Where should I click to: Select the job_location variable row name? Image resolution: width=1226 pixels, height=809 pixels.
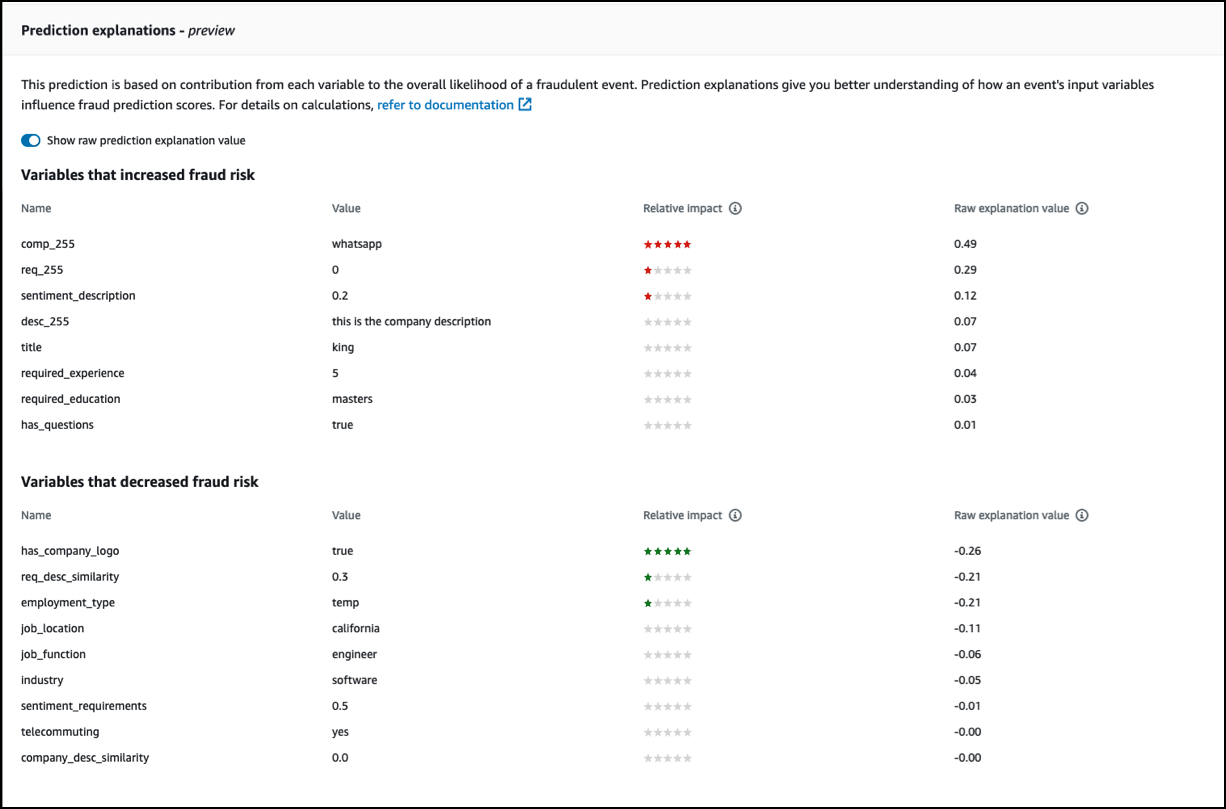[x=52, y=629]
